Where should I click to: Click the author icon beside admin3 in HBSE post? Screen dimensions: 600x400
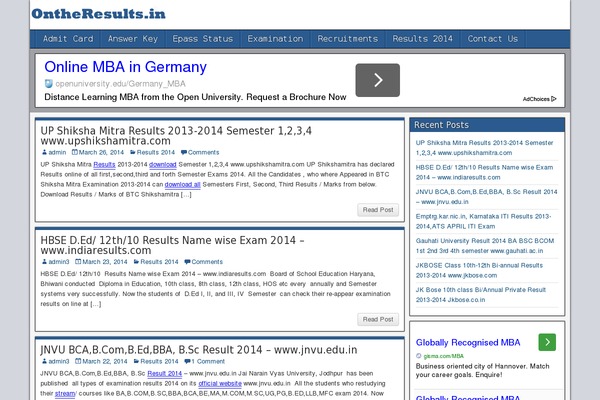point(44,261)
